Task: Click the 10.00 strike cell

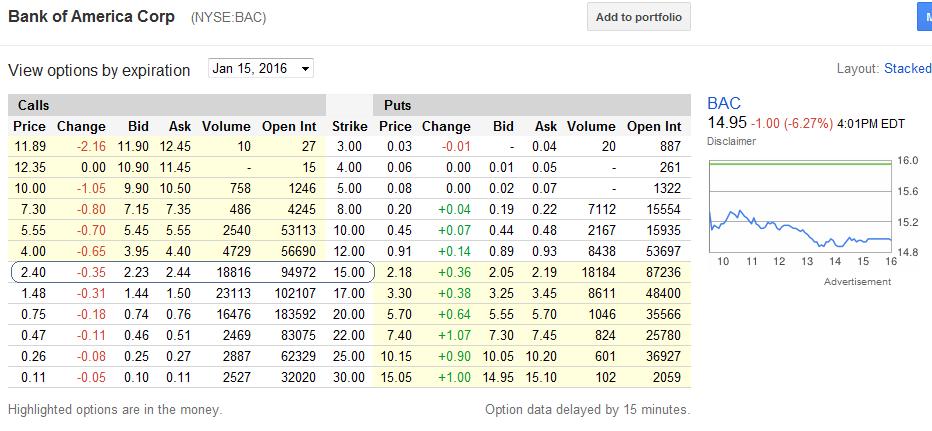Action: 349,230
